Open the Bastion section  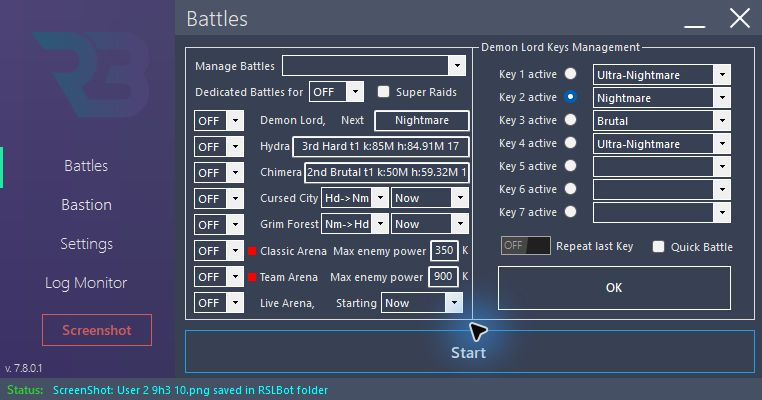click(x=87, y=205)
